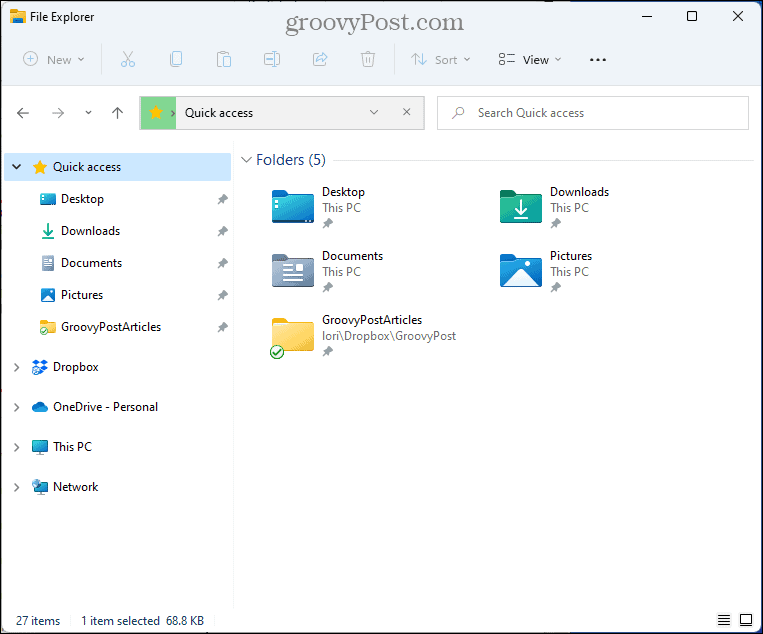Open the Sort dropdown menu
The height and width of the screenshot is (634, 763).
441,60
